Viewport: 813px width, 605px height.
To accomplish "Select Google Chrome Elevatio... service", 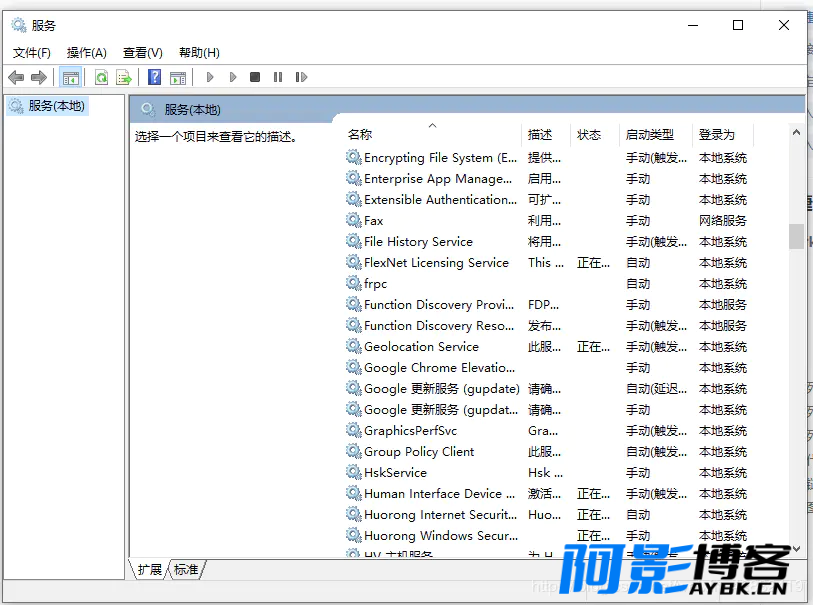I will tap(439, 368).
